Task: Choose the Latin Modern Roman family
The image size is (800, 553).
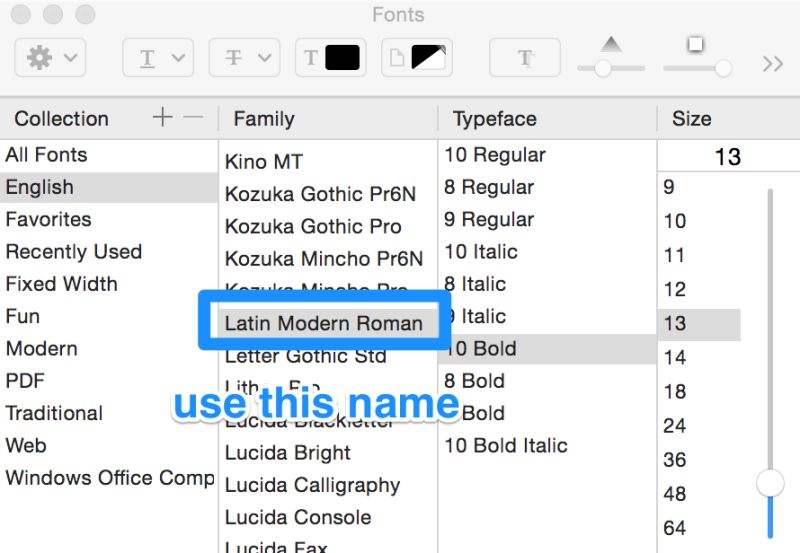Action: click(x=328, y=323)
